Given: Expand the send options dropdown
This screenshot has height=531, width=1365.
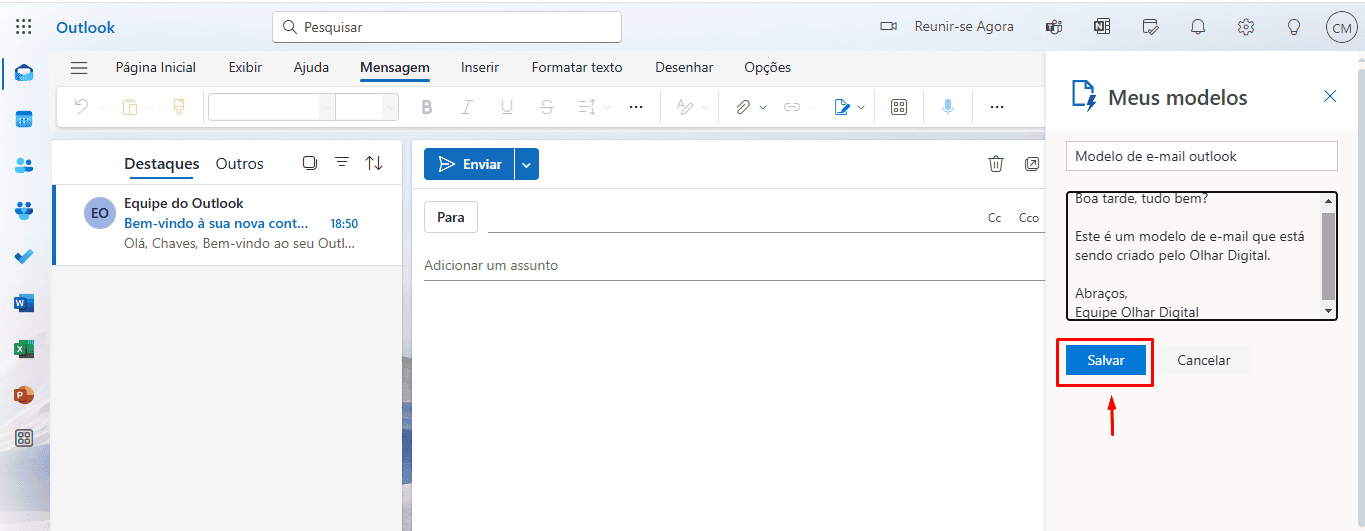Looking at the screenshot, I should coord(527,164).
